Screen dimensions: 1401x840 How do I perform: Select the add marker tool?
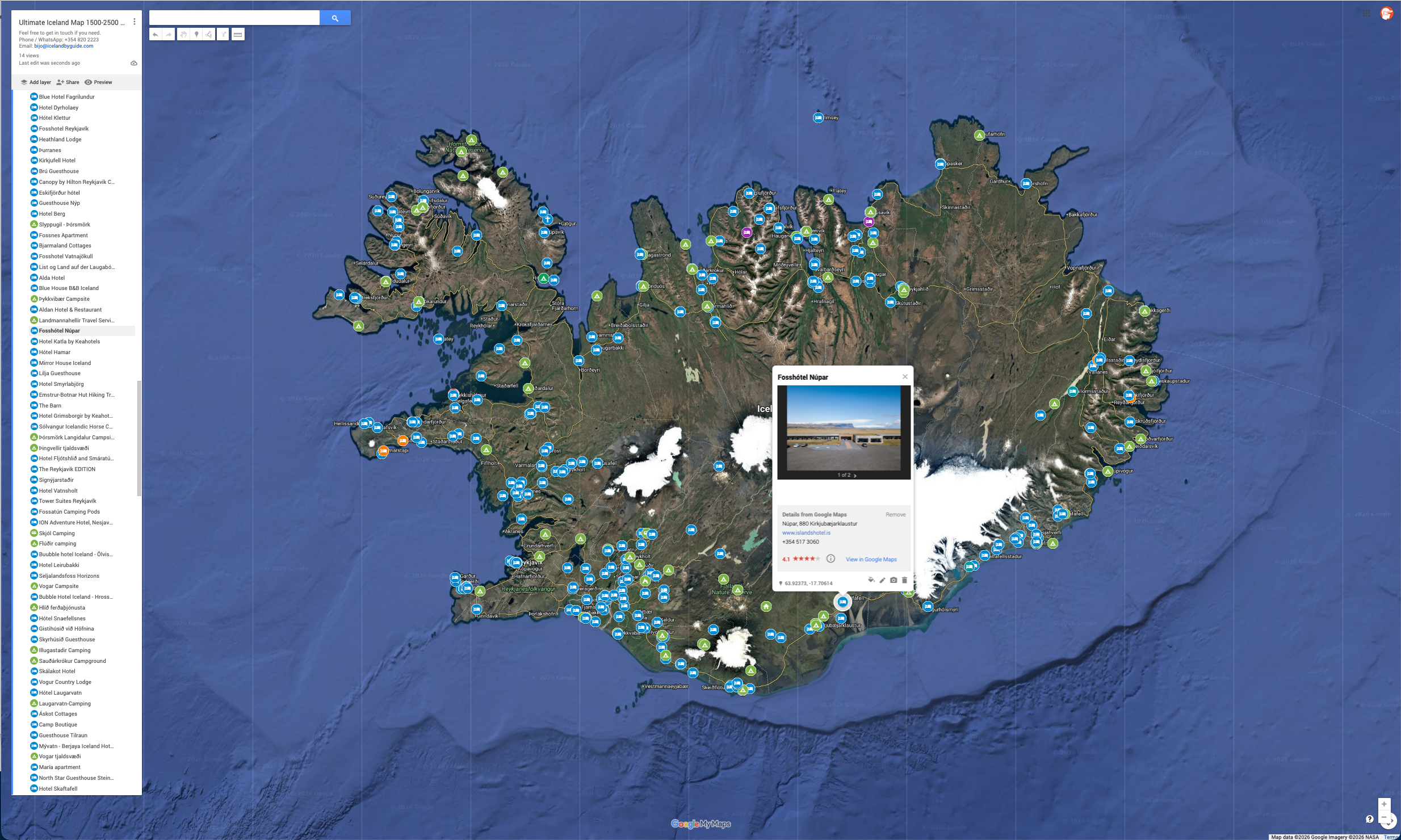pyautogui.click(x=196, y=35)
